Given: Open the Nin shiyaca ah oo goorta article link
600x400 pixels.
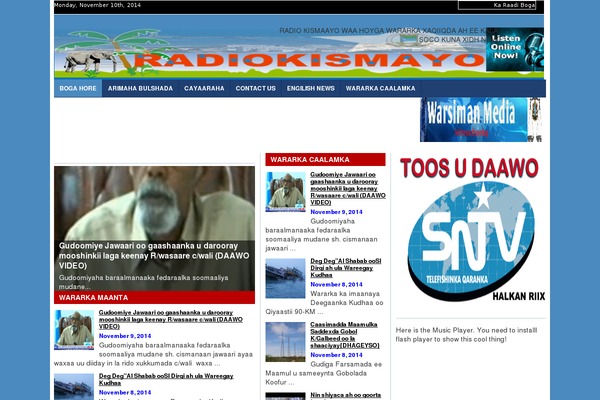Looking at the screenshot, I should [346, 395].
